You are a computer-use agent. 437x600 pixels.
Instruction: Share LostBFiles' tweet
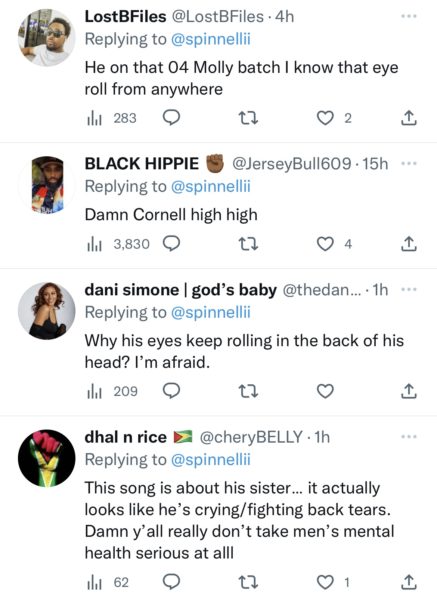coord(408,118)
